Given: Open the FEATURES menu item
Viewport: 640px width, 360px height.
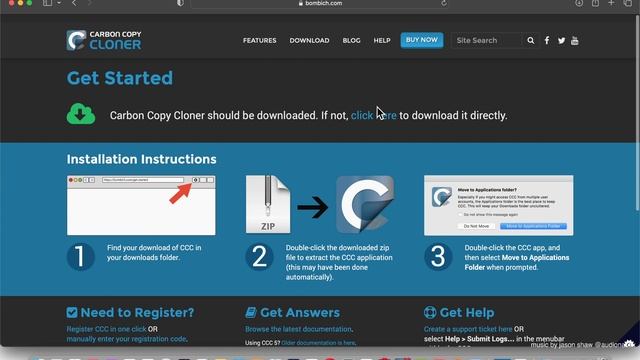Looking at the screenshot, I should (260, 40).
